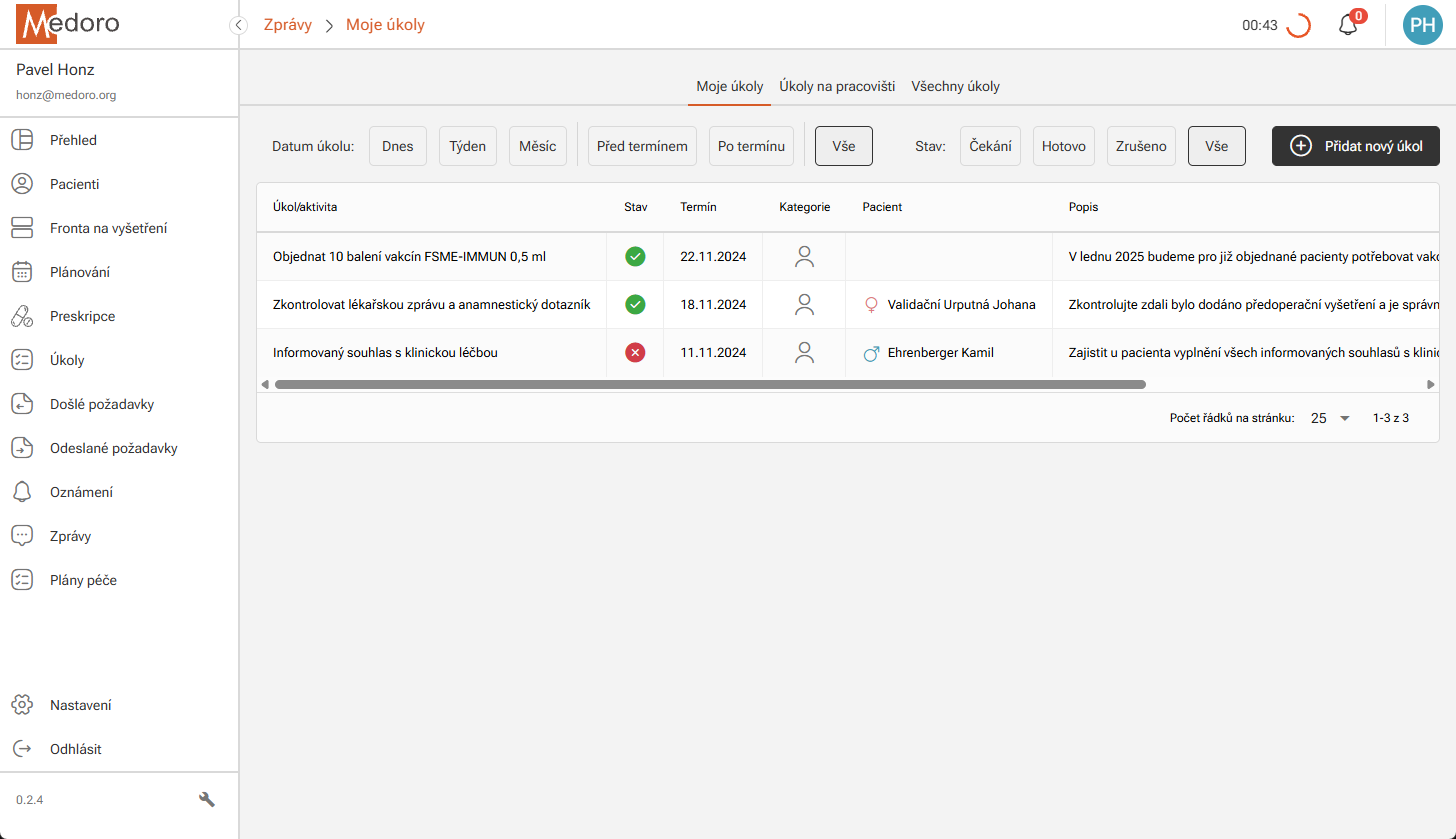Click the PH user avatar
This screenshot has width=1456, height=839.
pos(1422,25)
